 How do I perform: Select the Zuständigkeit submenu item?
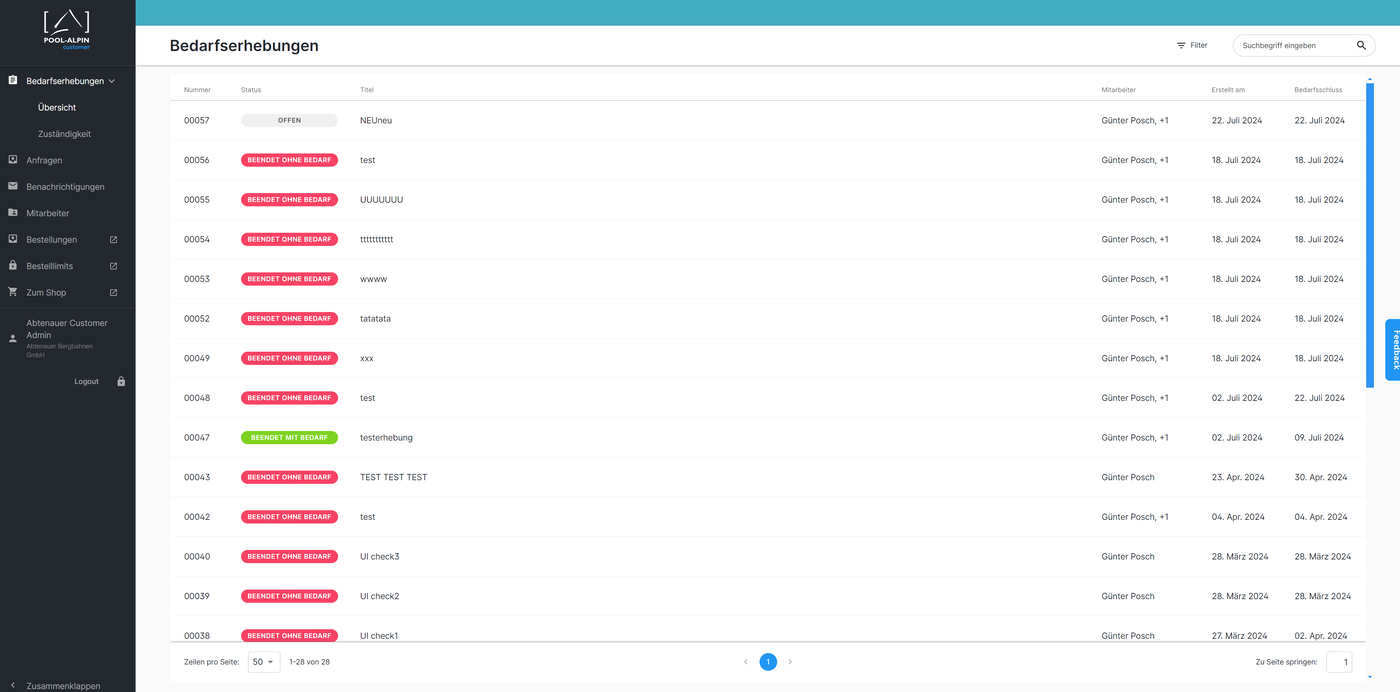[65, 134]
